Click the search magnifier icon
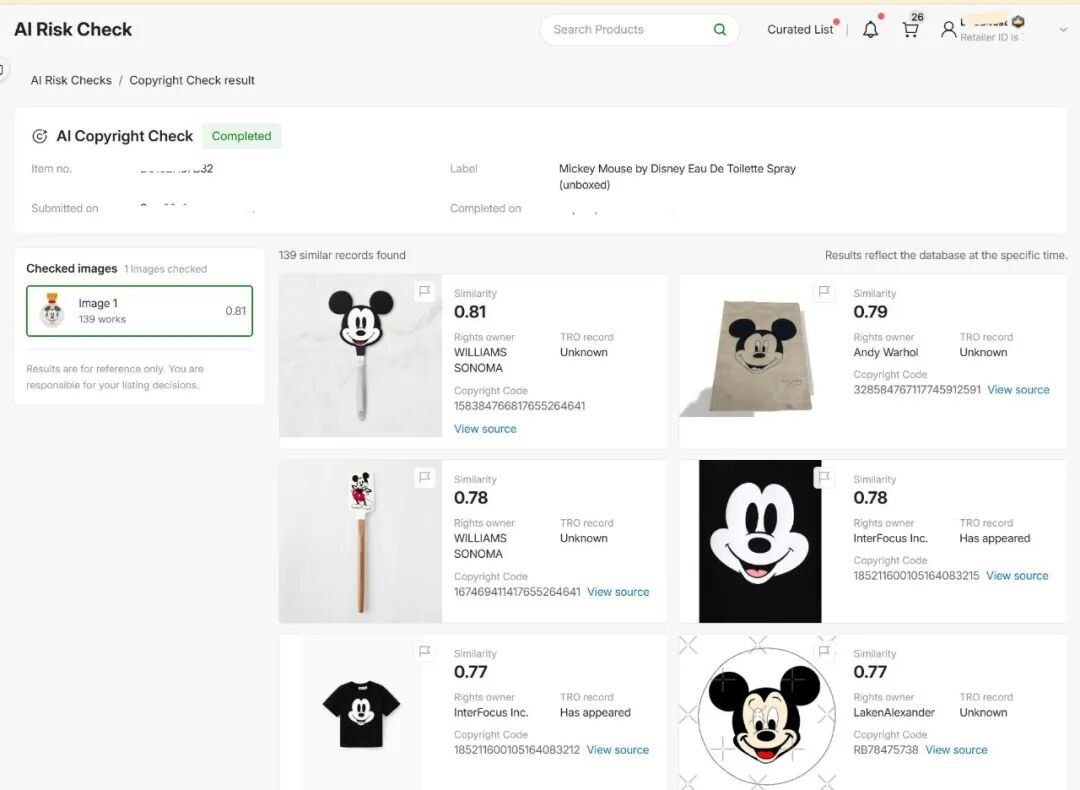The image size is (1080, 790). [720, 30]
